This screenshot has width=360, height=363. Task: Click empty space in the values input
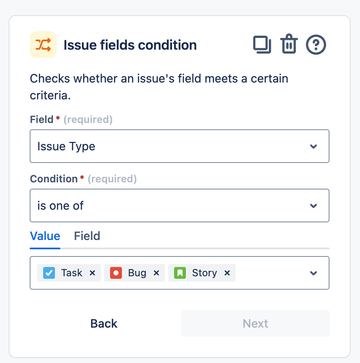pyautogui.click(x=270, y=273)
